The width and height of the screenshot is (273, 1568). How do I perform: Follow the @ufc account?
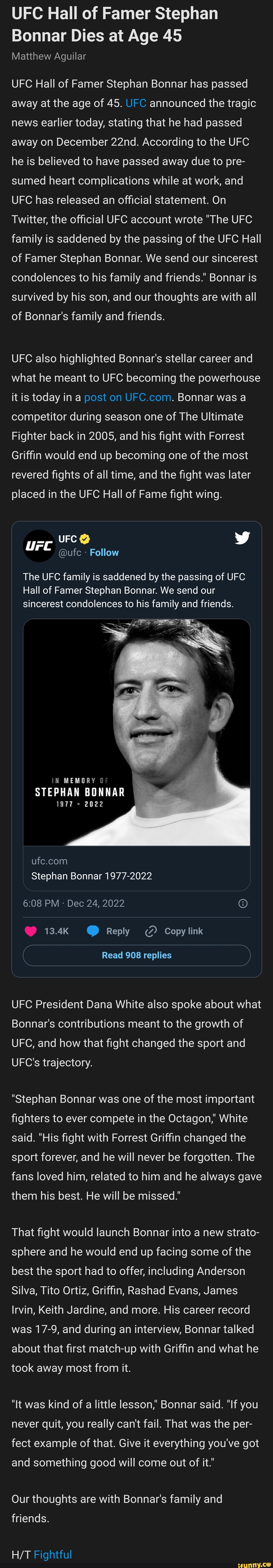pos(104,553)
